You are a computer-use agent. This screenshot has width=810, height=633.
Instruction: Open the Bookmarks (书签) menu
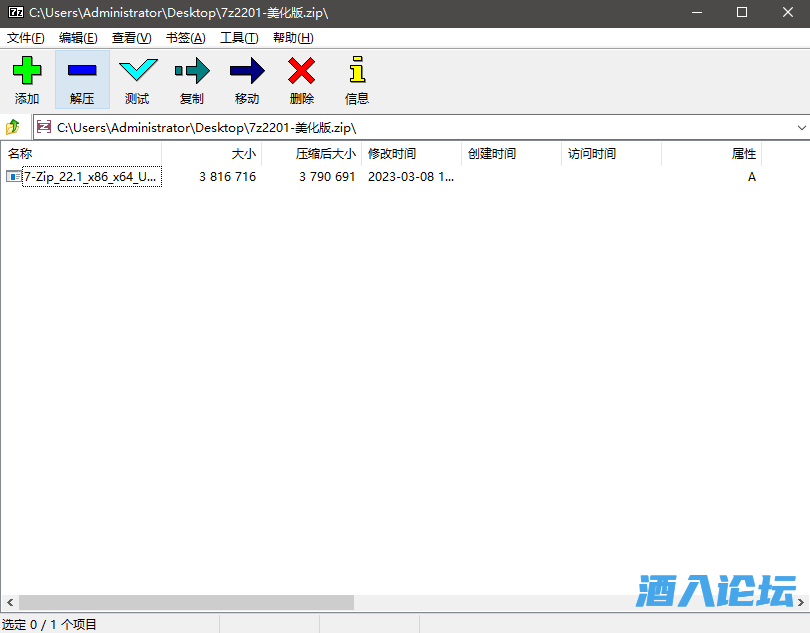(x=185, y=38)
